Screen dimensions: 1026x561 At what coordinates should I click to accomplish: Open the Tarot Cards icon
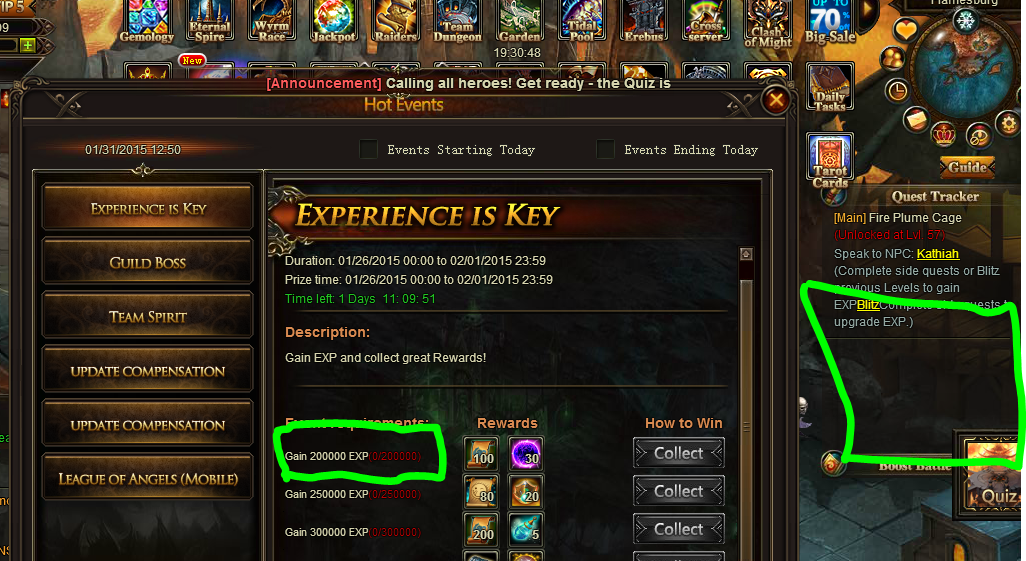point(830,161)
